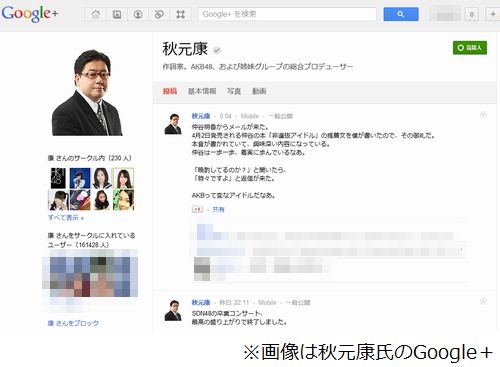Click the 一般公開 label on first post
The height and width of the screenshot is (367, 500).
click(x=280, y=116)
